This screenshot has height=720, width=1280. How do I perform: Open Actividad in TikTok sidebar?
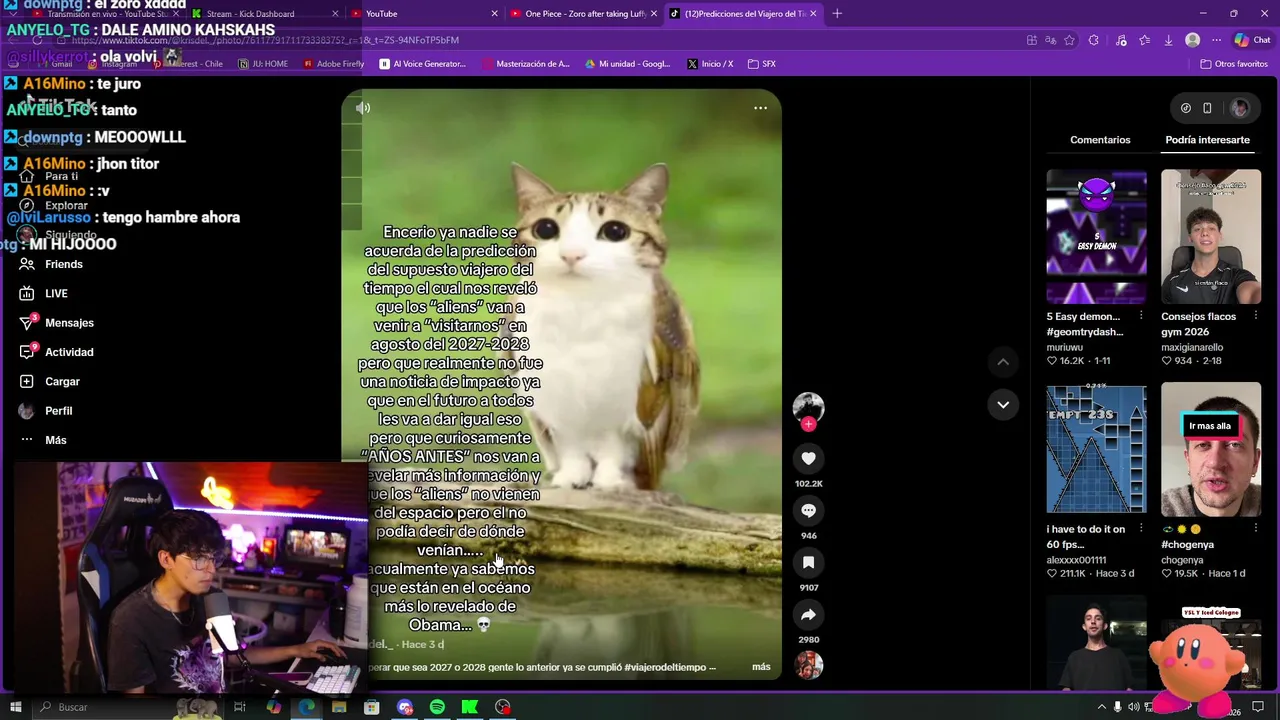55,352
